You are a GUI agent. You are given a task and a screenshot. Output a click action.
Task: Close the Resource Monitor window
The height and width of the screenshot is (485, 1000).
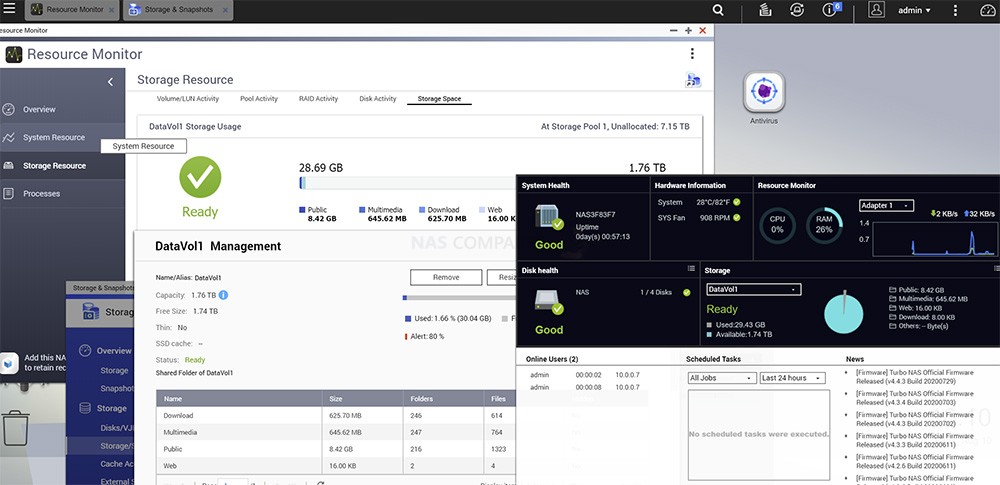pyautogui.click(x=703, y=31)
